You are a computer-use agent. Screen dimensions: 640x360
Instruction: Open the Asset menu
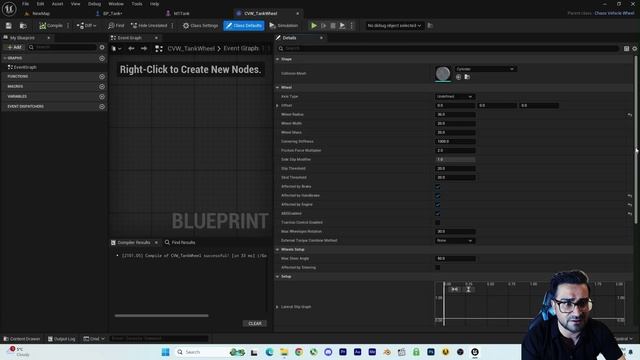click(x=57, y=4)
